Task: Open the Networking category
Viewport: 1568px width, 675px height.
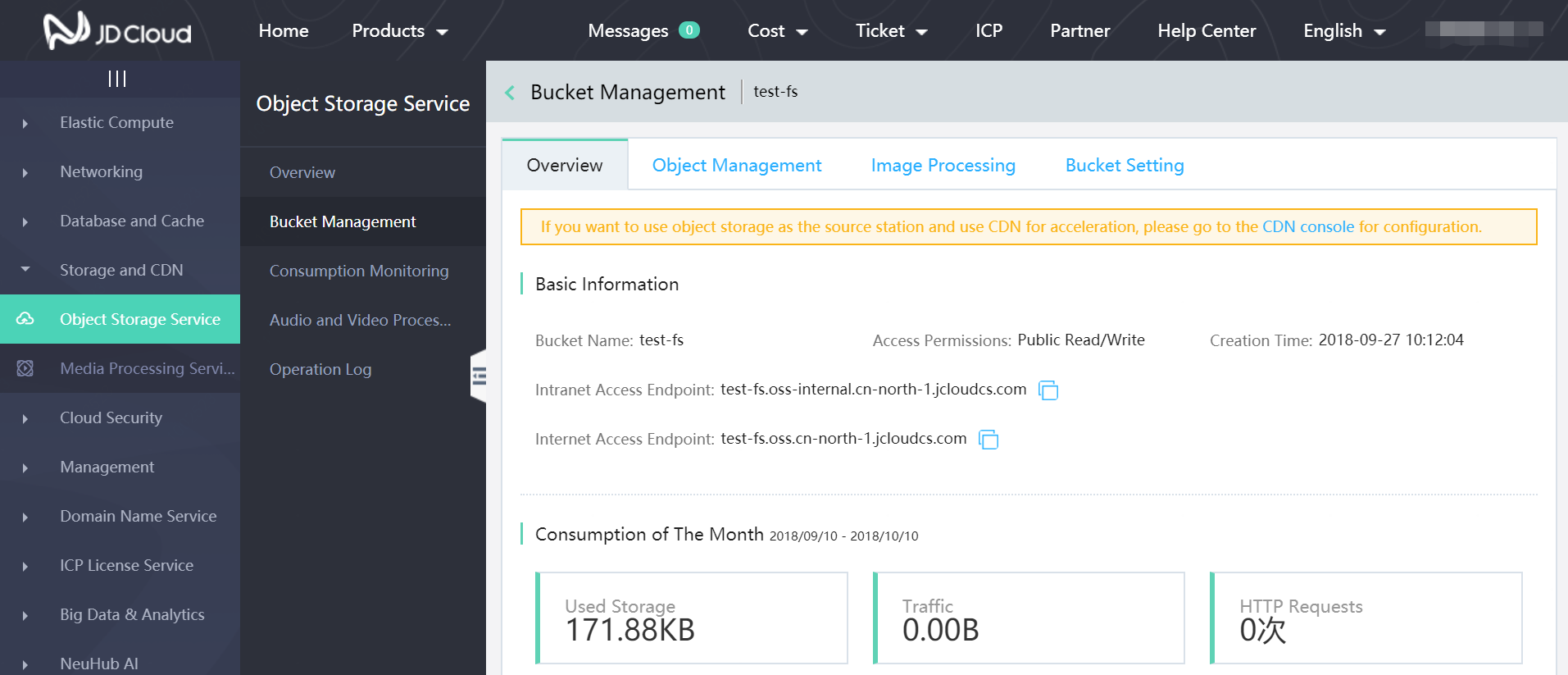Action: tap(120, 171)
